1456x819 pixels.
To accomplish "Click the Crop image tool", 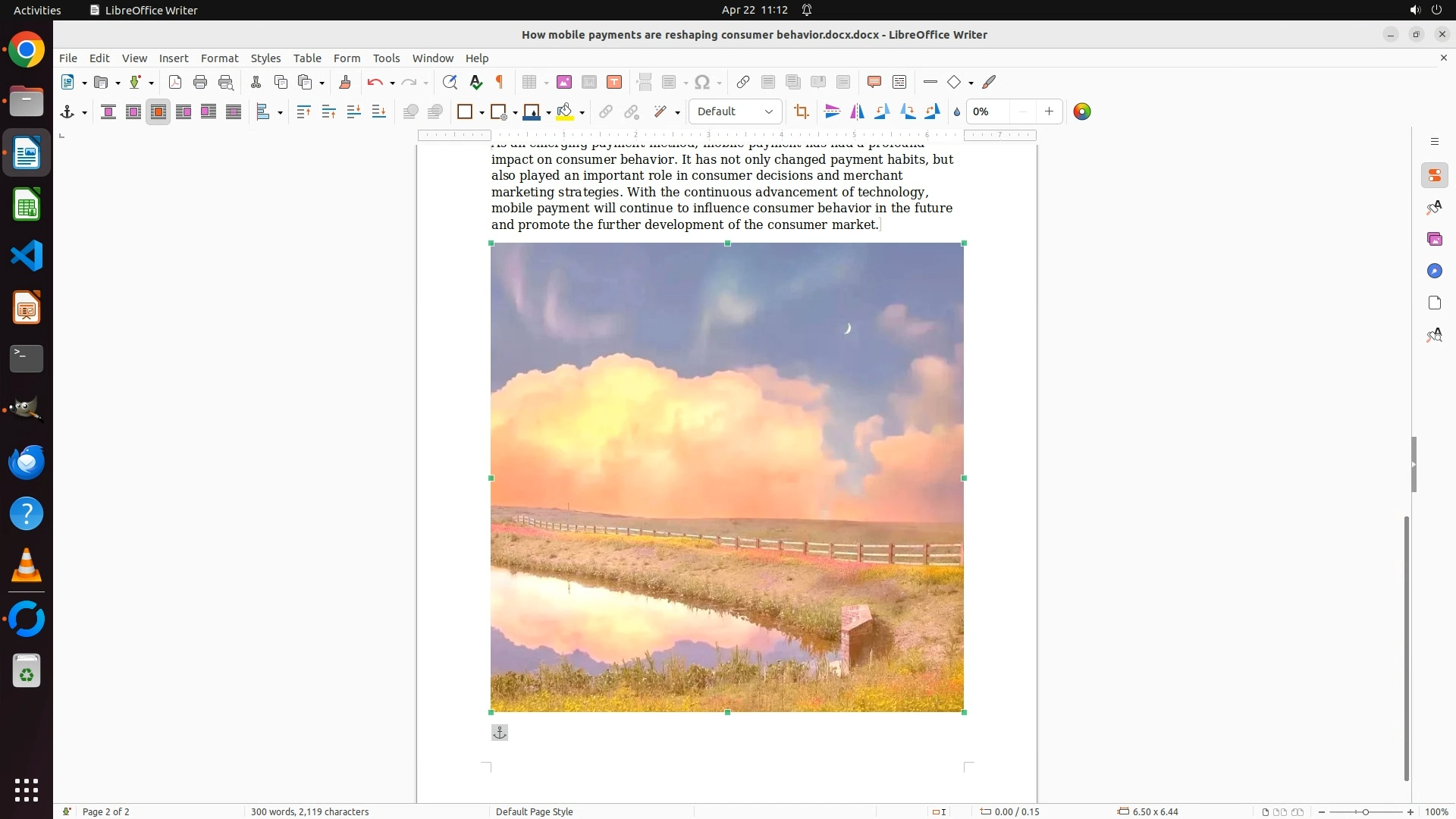I will pyautogui.click(x=802, y=112).
